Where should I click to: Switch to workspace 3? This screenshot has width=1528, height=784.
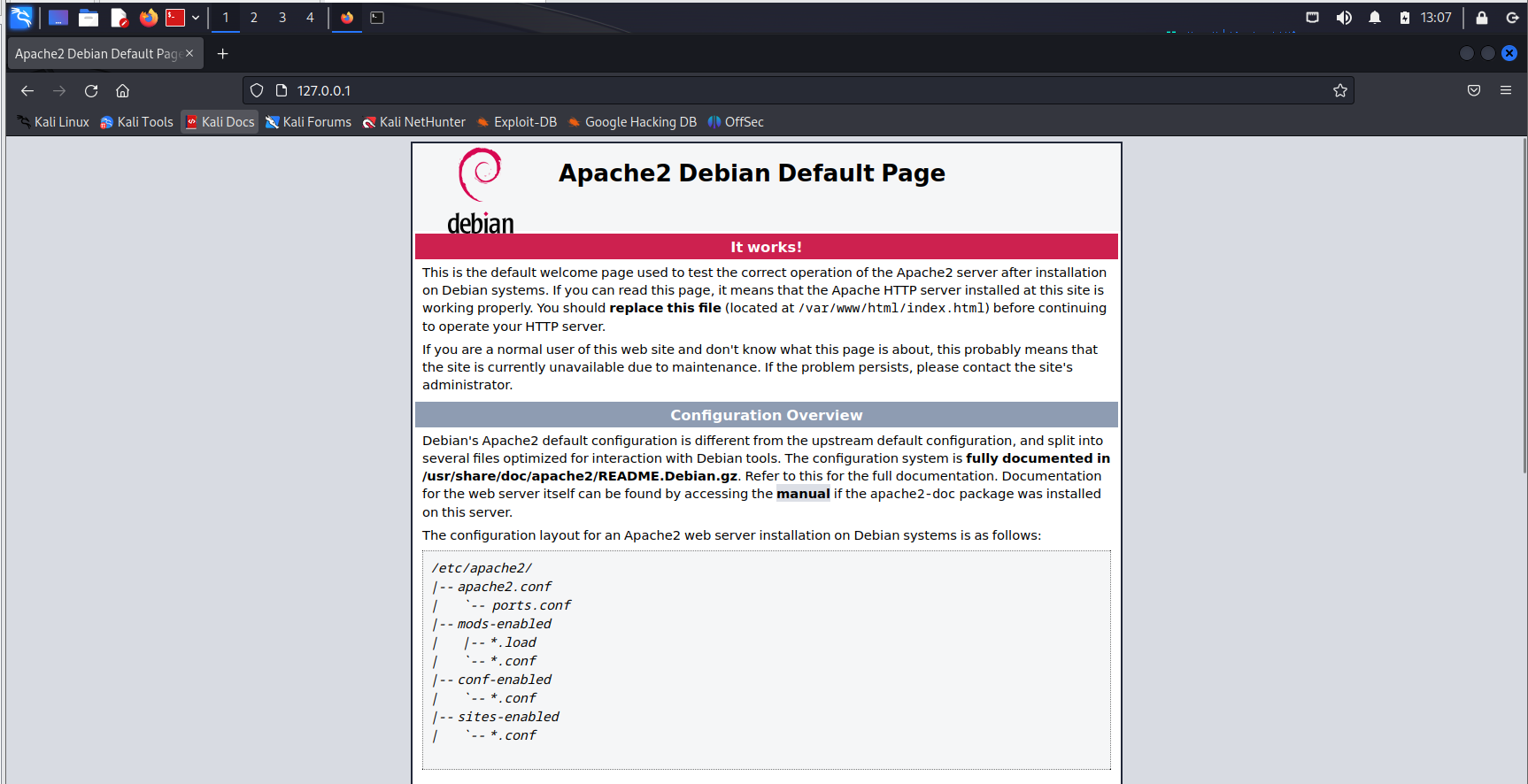point(282,18)
